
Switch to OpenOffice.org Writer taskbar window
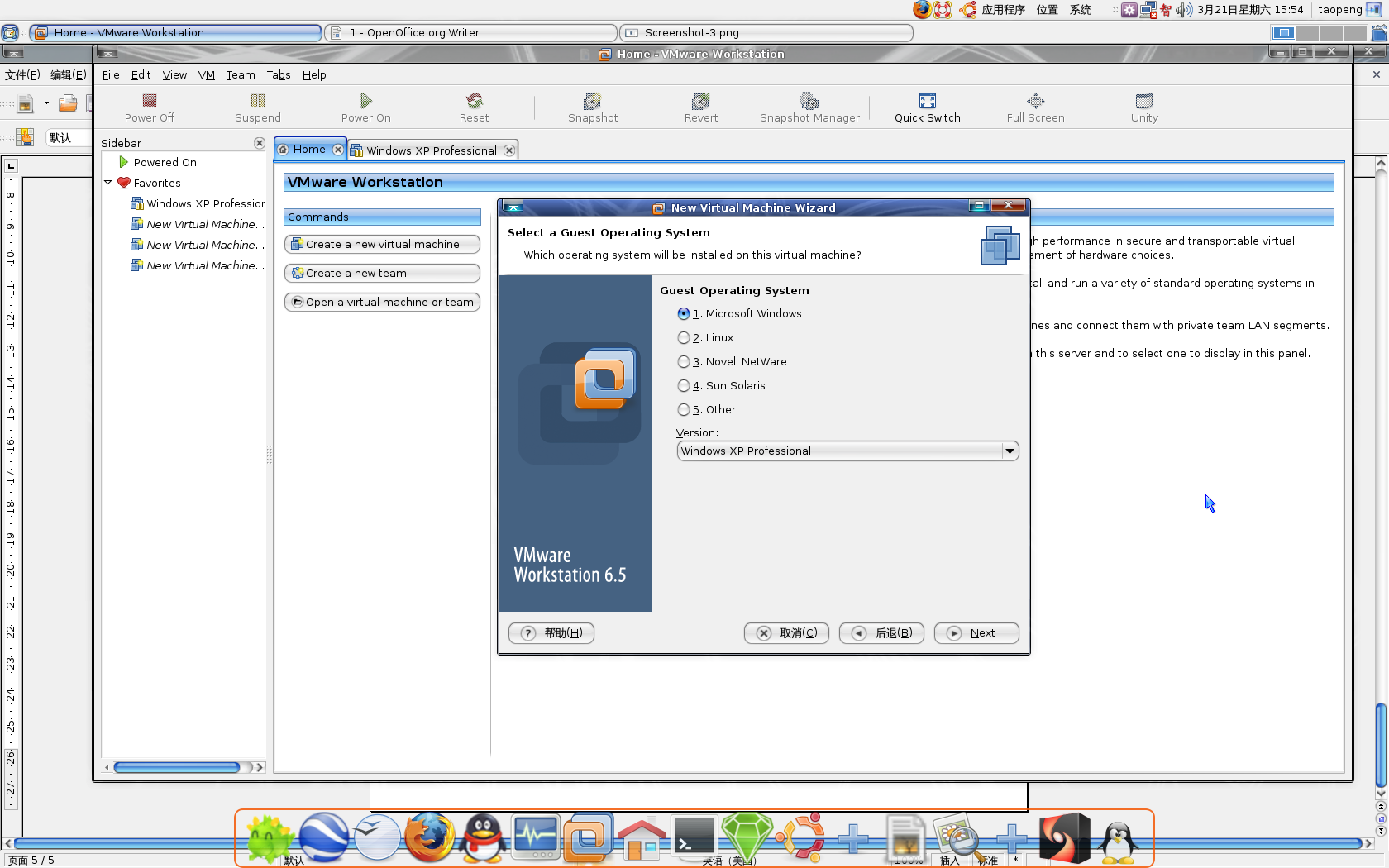[471, 32]
